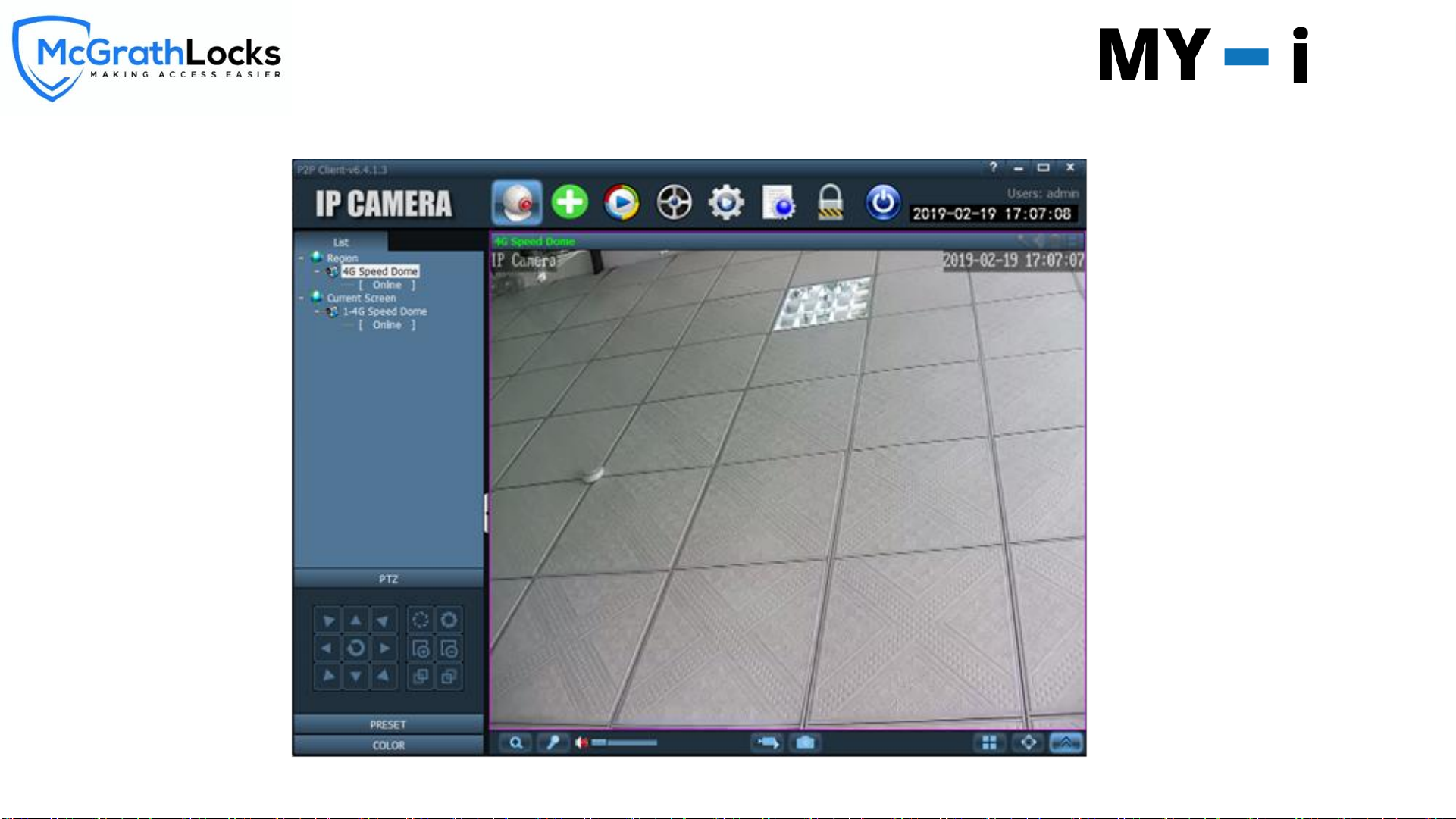Select the Current Screen tree item
Image resolution: width=1456 pixels, height=819 pixels.
click(362, 298)
